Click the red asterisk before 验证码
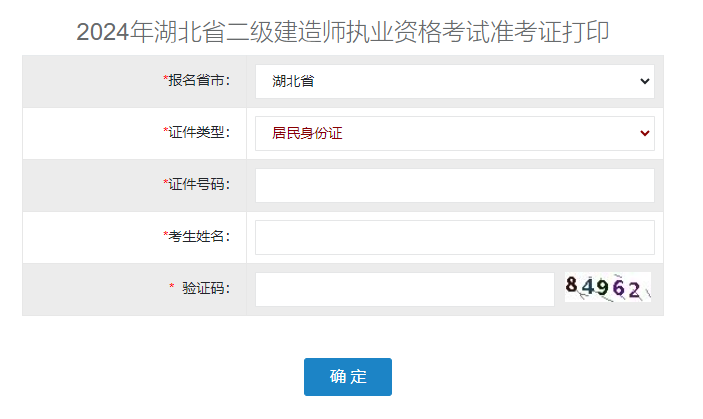This screenshot has height=419, width=703. click(172, 288)
